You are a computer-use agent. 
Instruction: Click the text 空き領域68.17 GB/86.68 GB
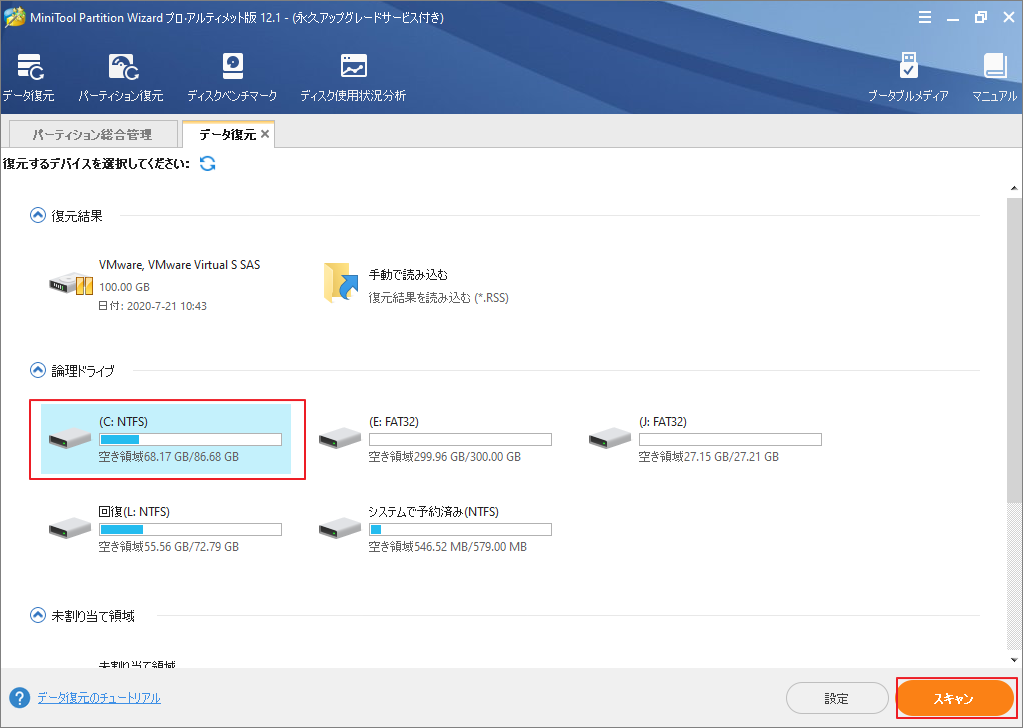click(x=169, y=457)
